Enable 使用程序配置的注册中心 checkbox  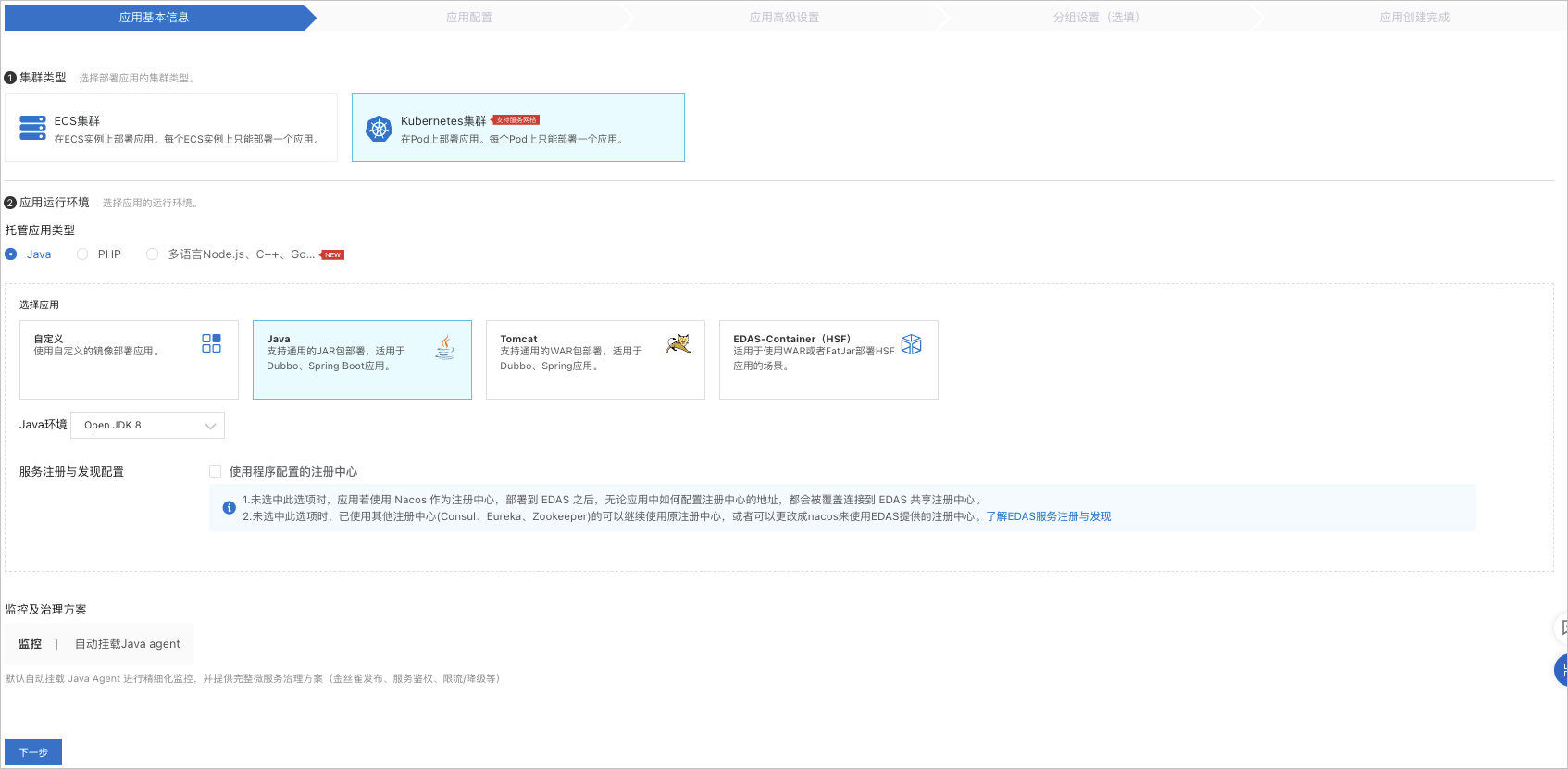(x=215, y=472)
